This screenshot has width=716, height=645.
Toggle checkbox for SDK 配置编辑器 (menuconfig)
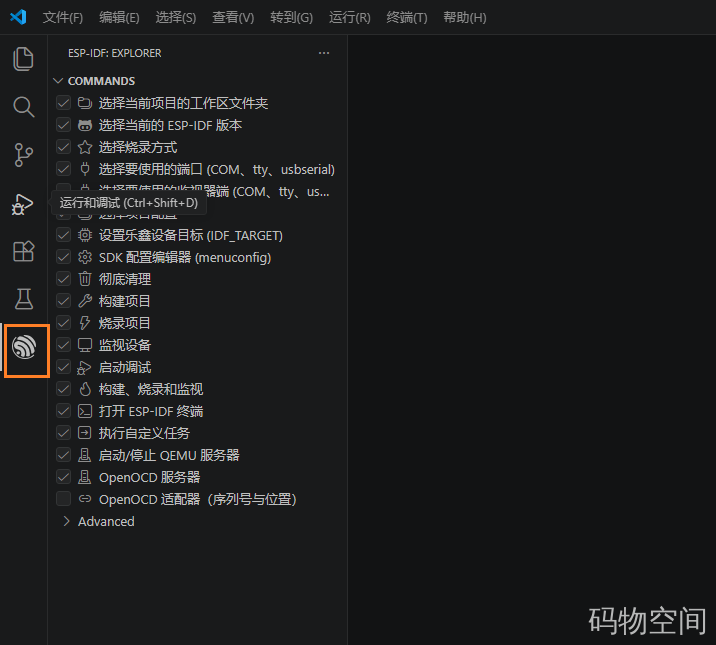pyautogui.click(x=63, y=257)
